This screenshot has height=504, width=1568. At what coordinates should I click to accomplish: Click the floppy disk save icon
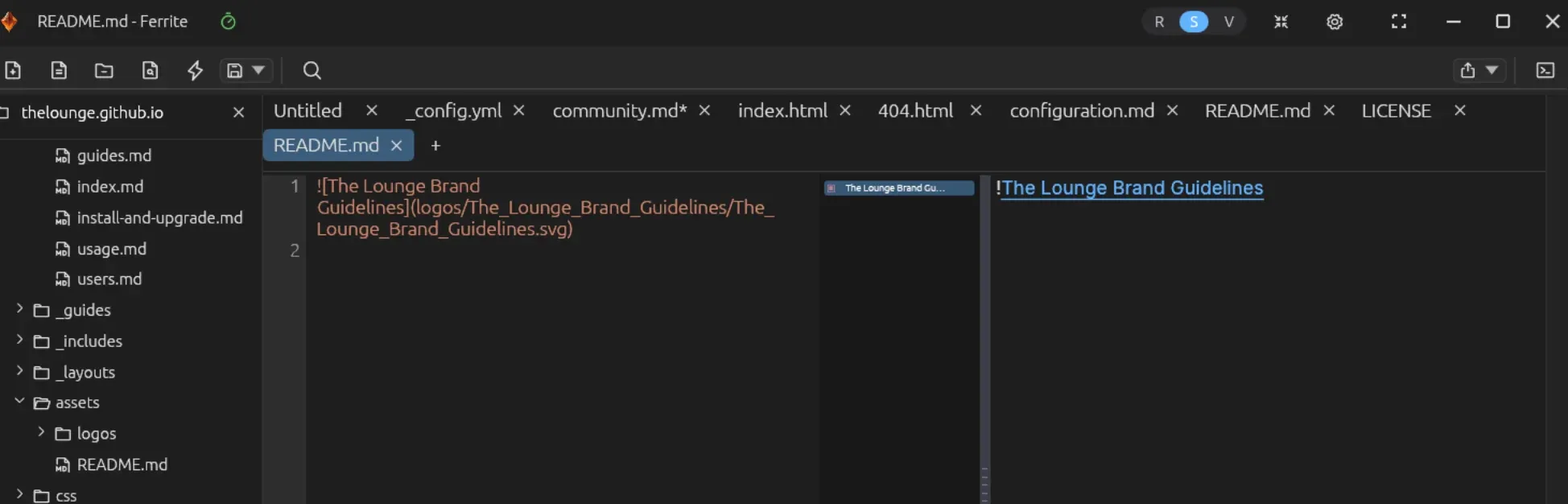[234, 70]
